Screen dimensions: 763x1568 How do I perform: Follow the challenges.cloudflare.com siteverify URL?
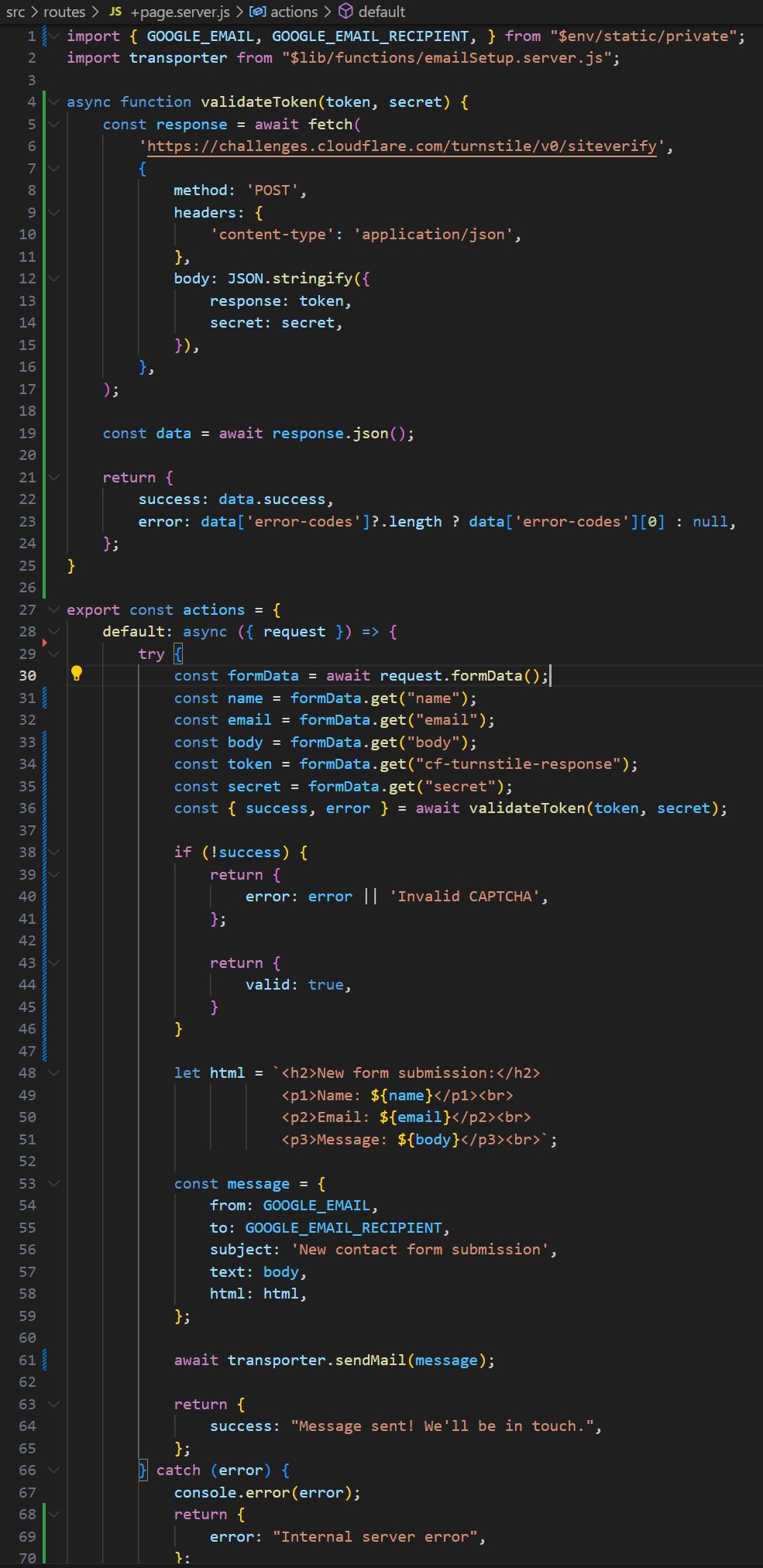pos(402,146)
